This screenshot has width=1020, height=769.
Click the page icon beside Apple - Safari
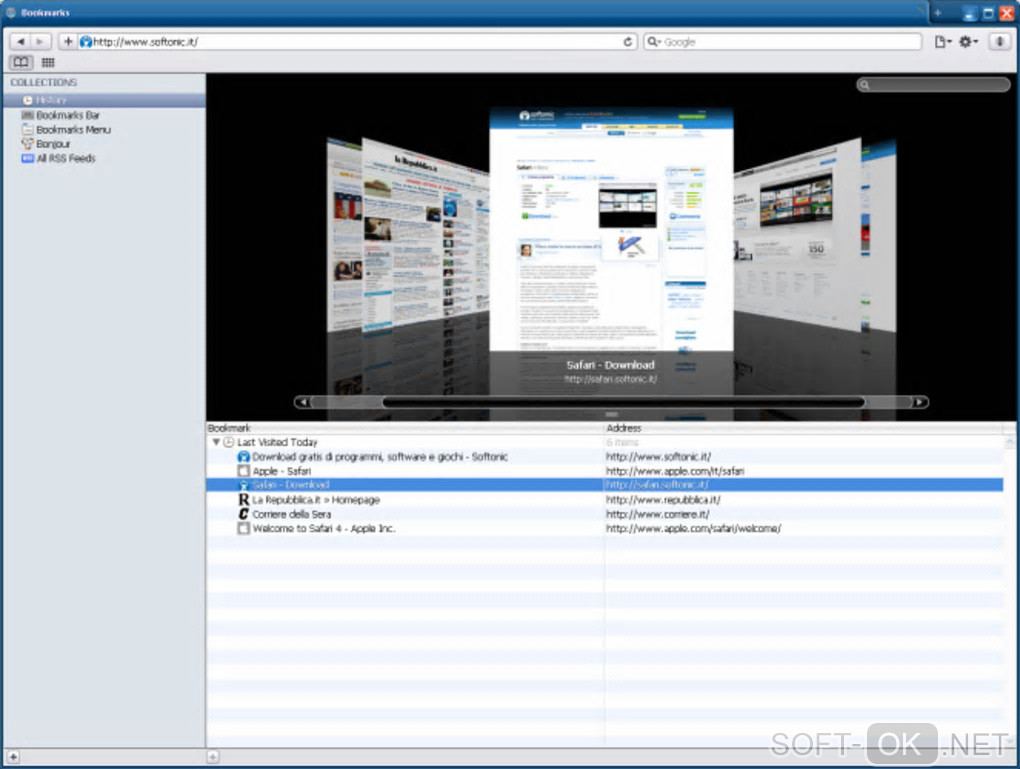[243, 471]
